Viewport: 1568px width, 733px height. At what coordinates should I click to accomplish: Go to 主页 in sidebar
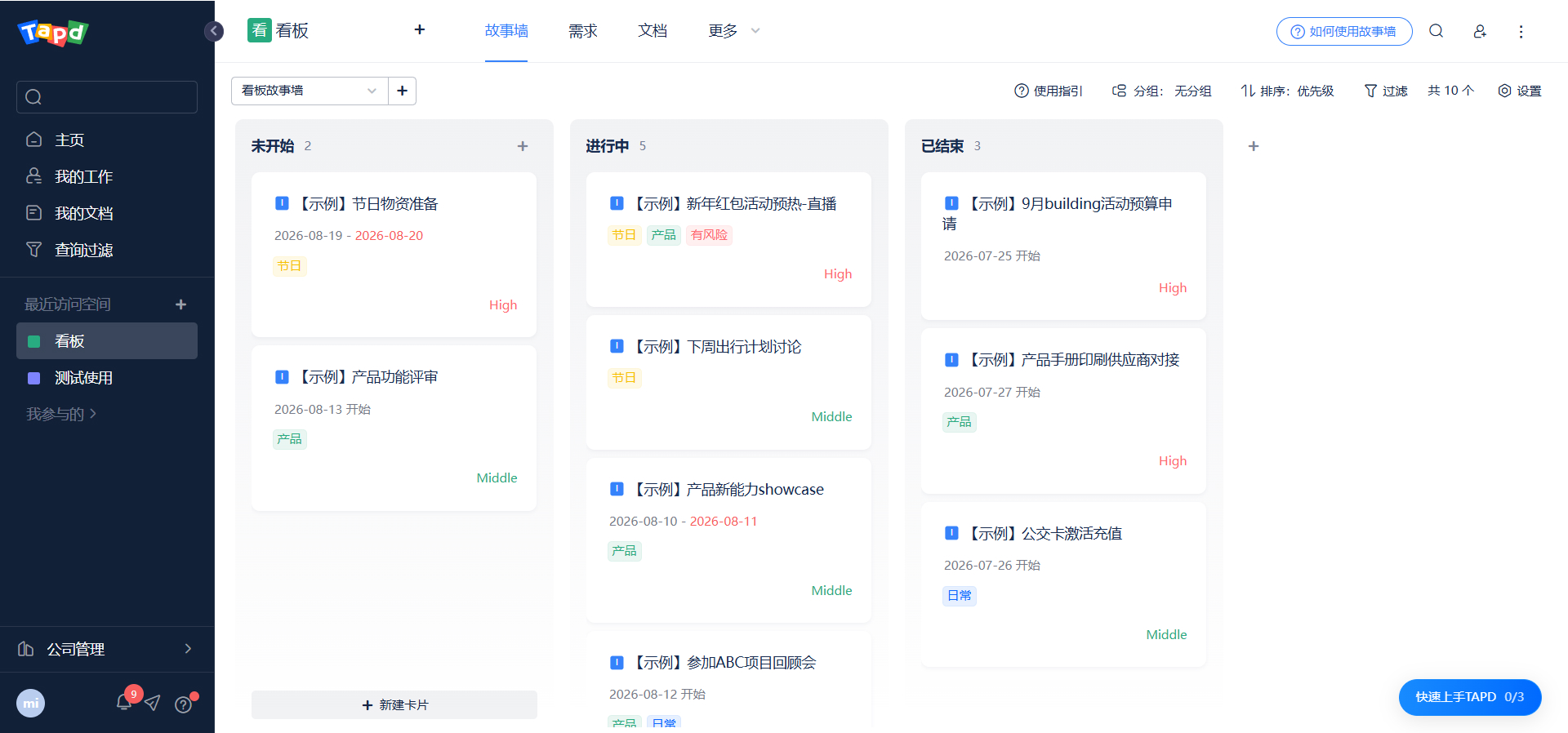[x=107, y=140]
